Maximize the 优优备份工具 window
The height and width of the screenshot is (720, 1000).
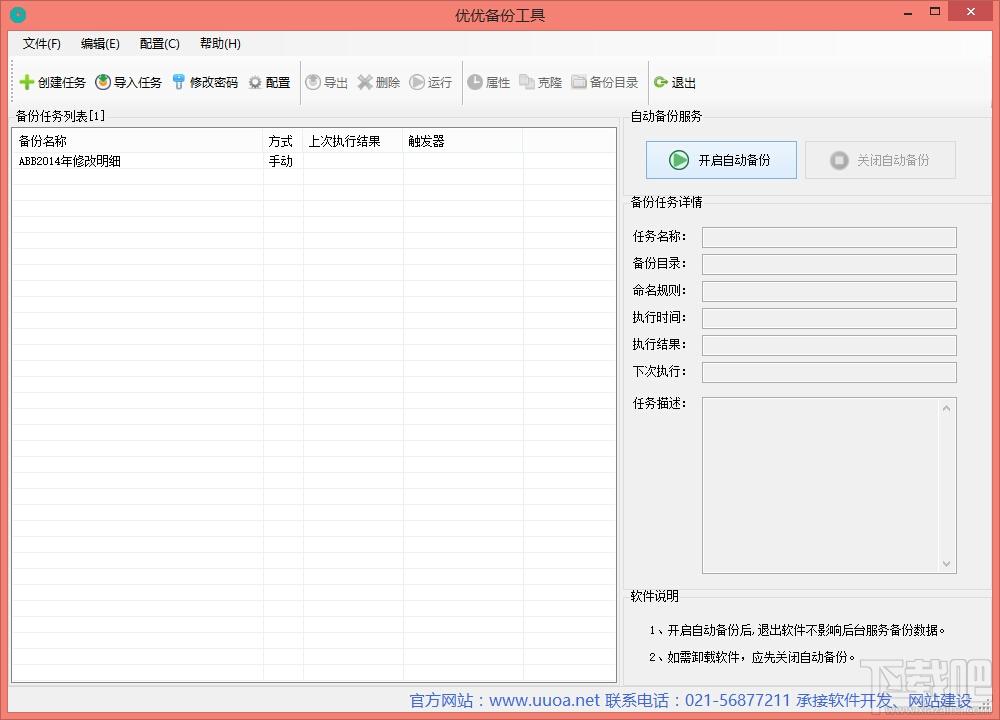[x=935, y=11]
